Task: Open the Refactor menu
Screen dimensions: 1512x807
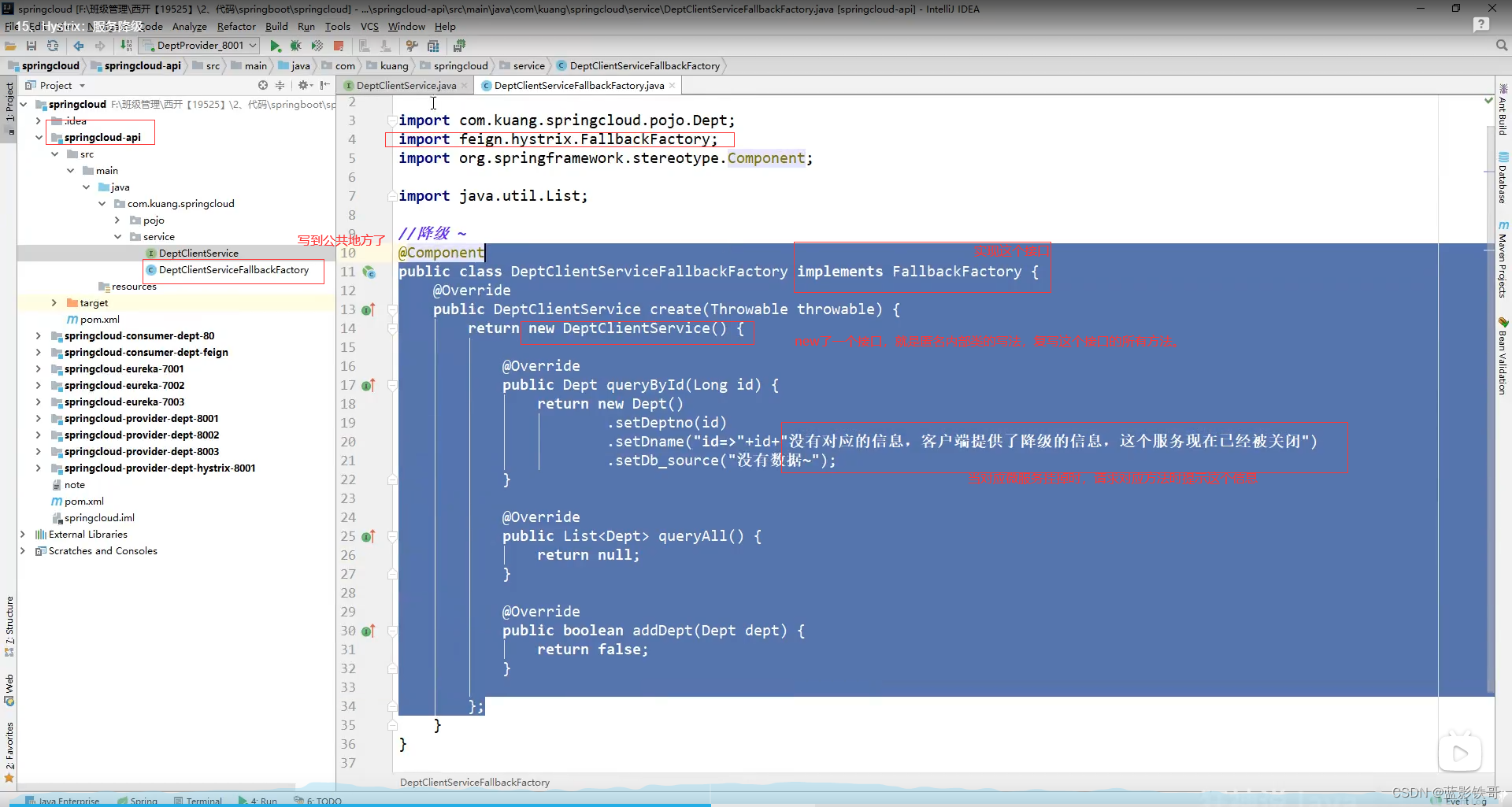Action: click(236, 26)
